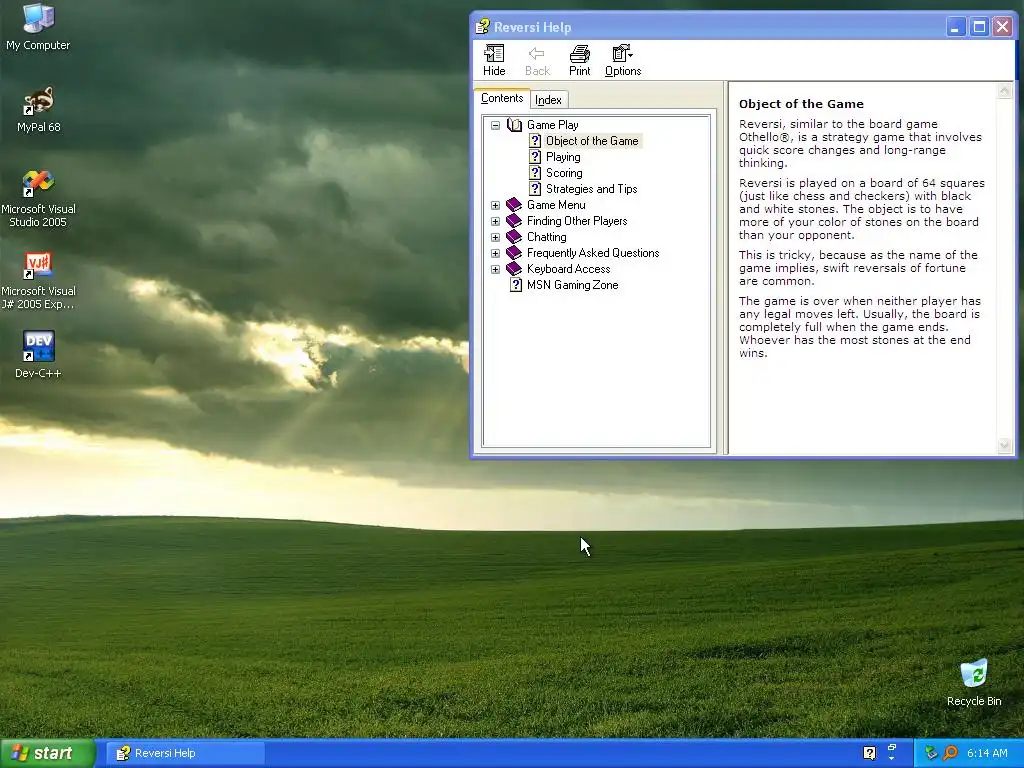Expand the Keyboard Access tree node
1024x768 pixels.
(496, 269)
